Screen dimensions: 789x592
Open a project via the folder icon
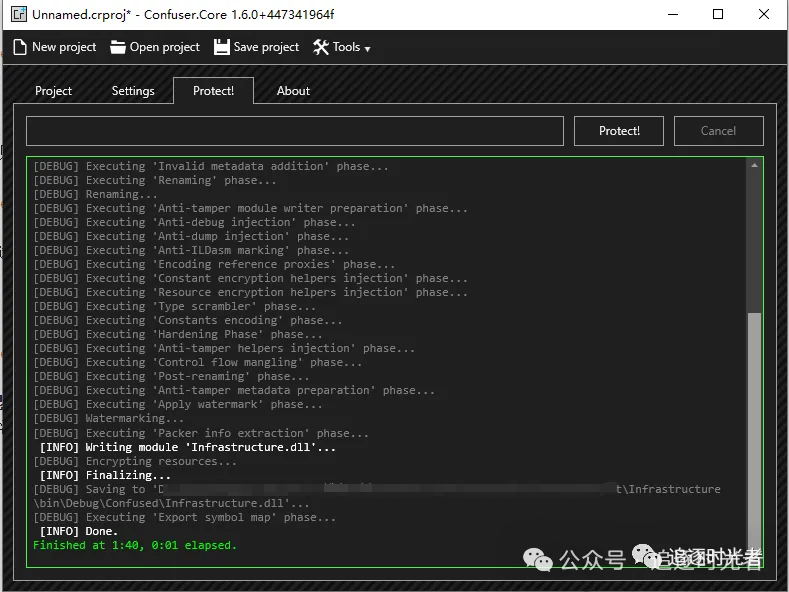(x=118, y=47)
